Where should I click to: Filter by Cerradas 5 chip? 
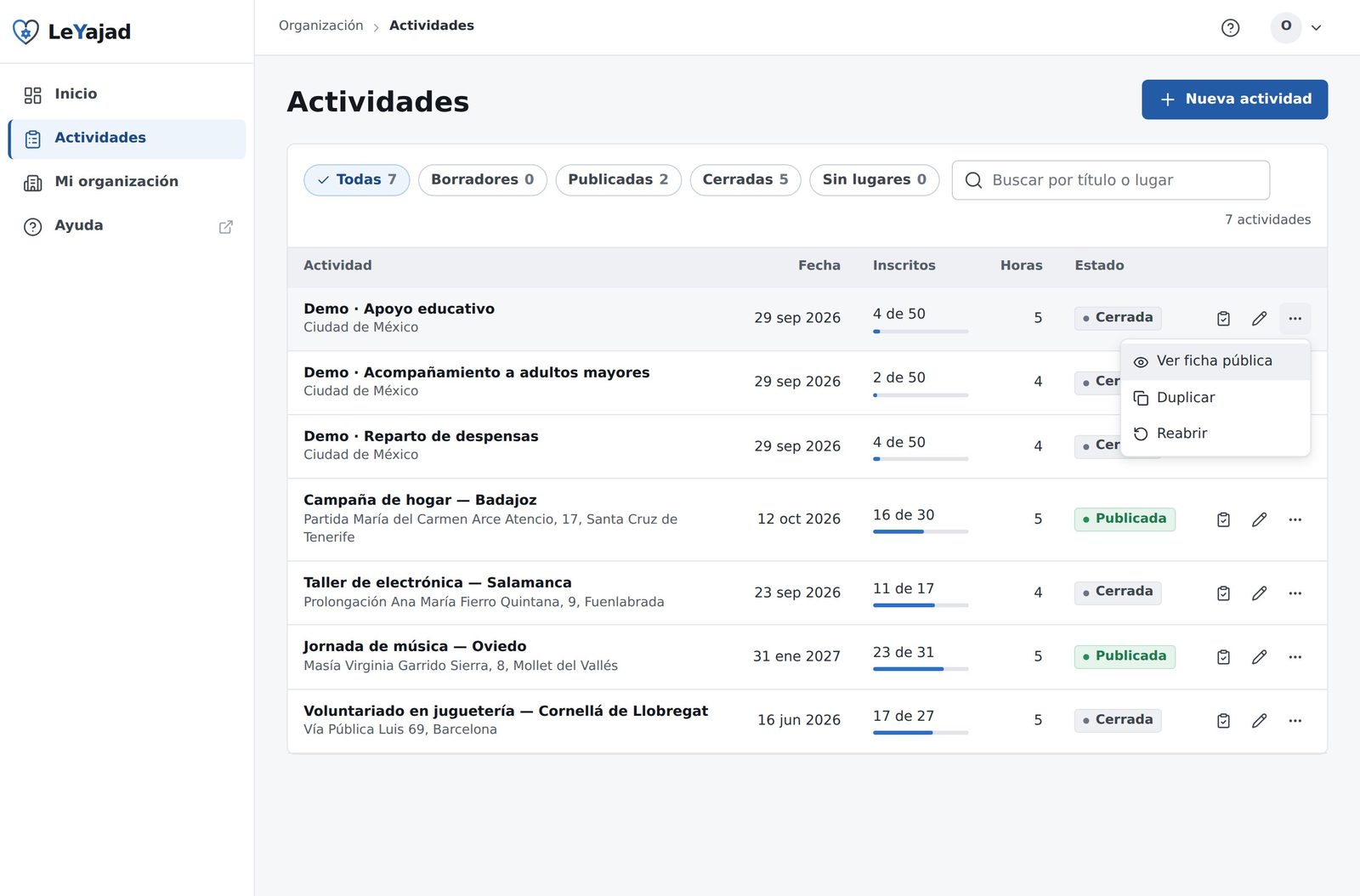point(745,180)
